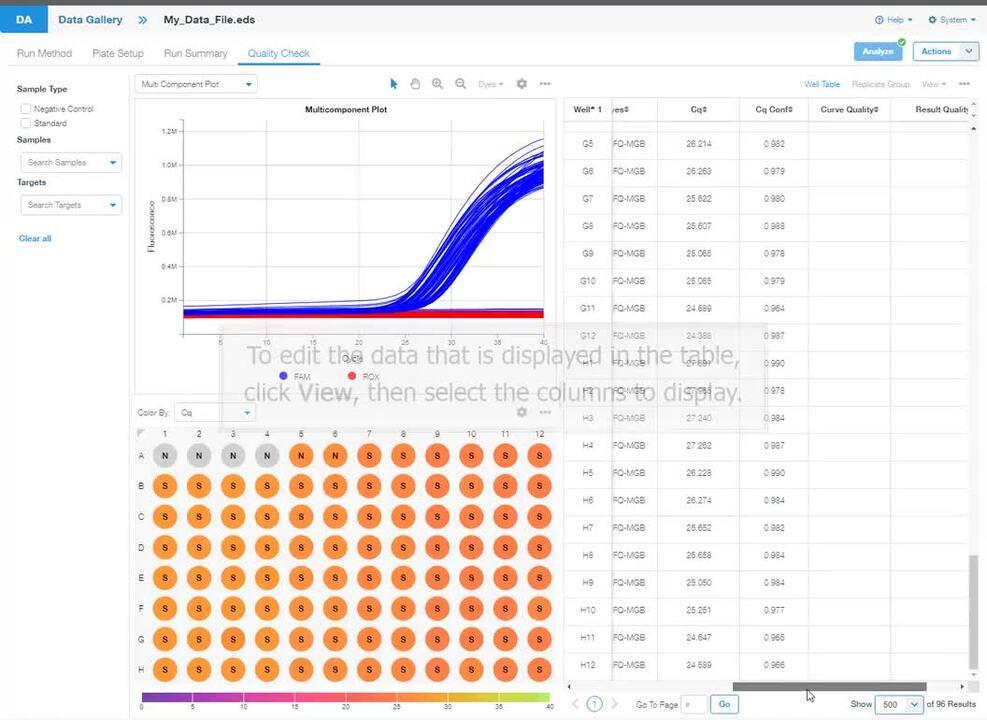Click the double chevron next to Data Gallery
Screen dimensions: 987x720
143,20
